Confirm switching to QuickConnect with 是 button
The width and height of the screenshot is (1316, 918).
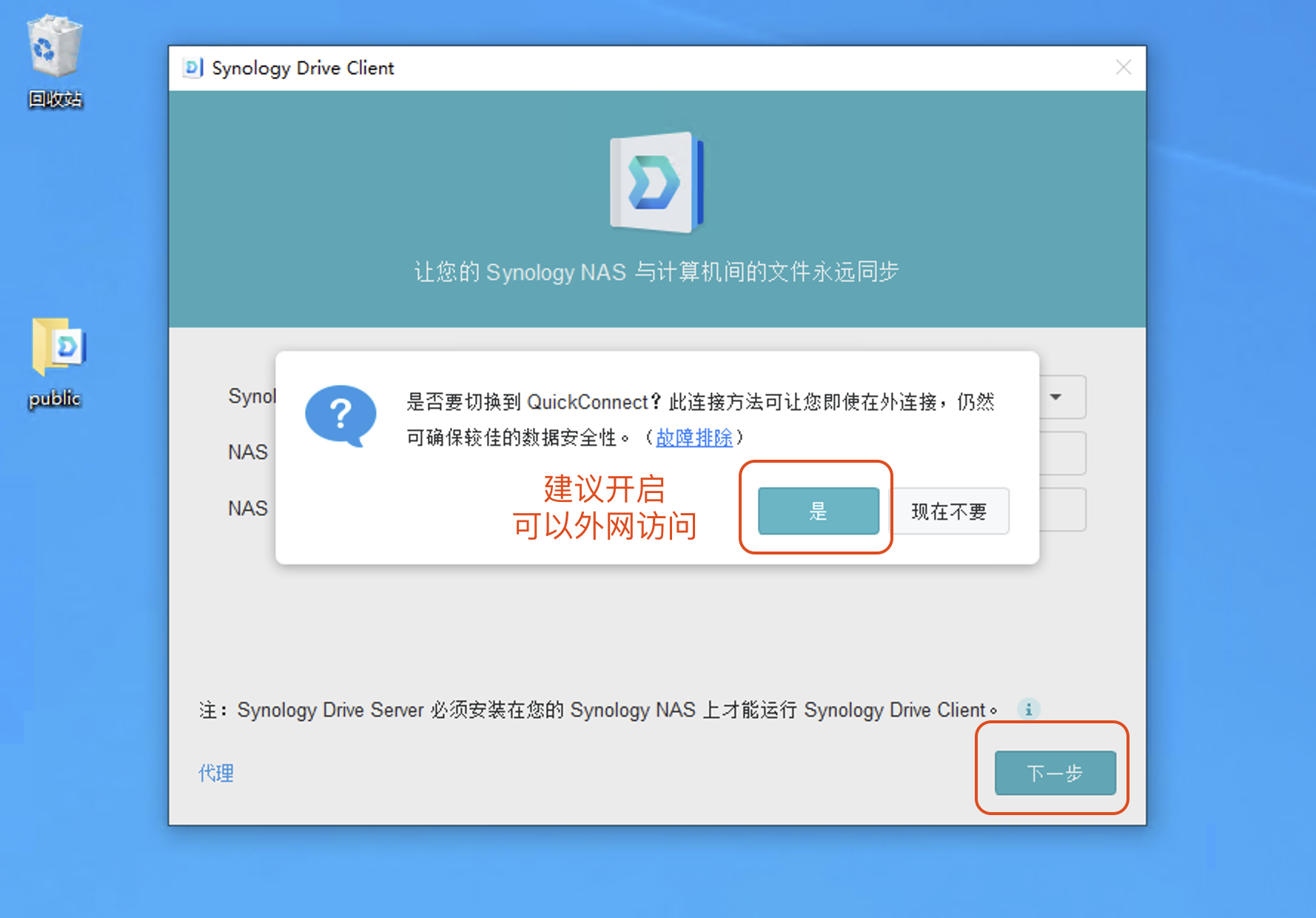tap(819, 511)
